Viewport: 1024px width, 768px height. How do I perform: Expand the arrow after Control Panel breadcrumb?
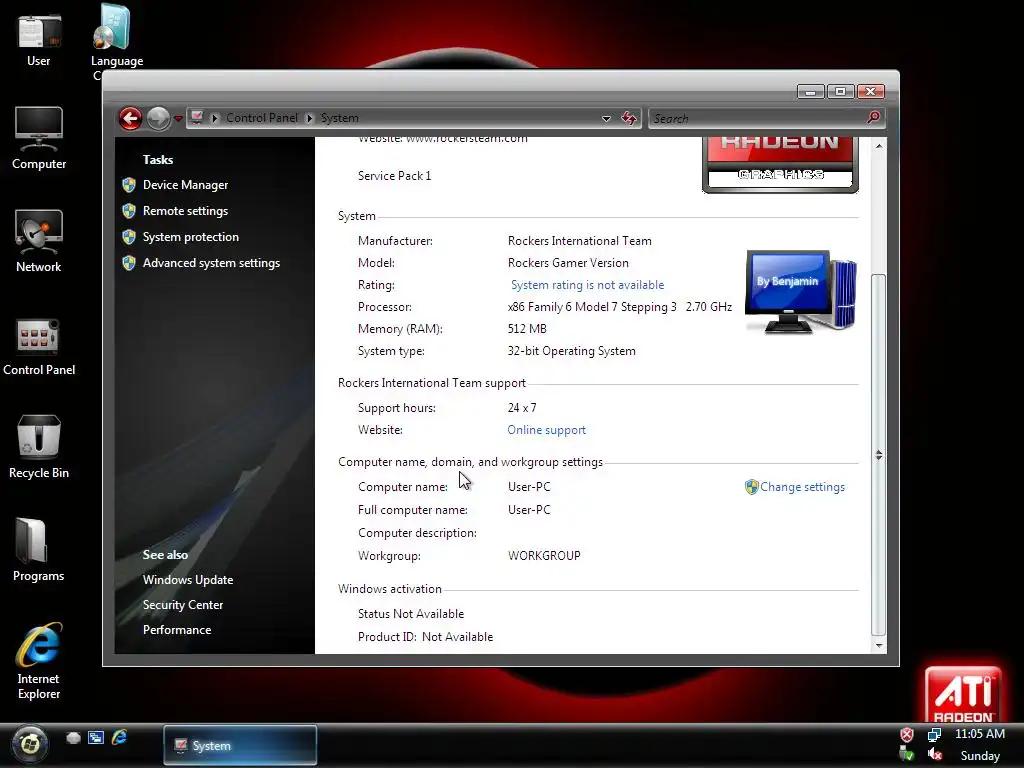309,118
